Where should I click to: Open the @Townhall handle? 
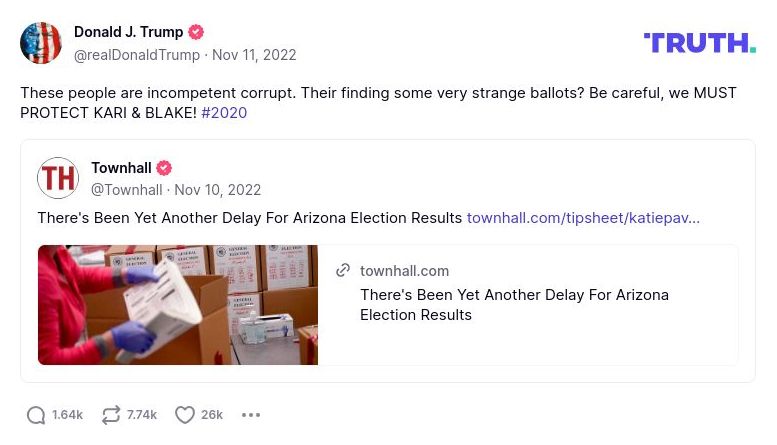click(x=126, y=190)
